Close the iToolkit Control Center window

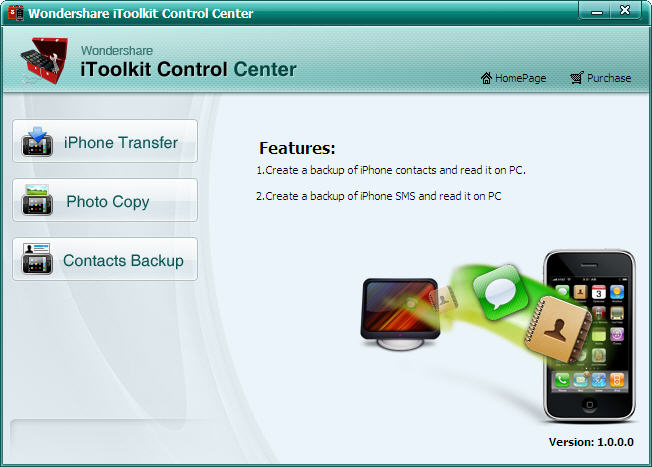pyautogui.click(x=625, y=11)
